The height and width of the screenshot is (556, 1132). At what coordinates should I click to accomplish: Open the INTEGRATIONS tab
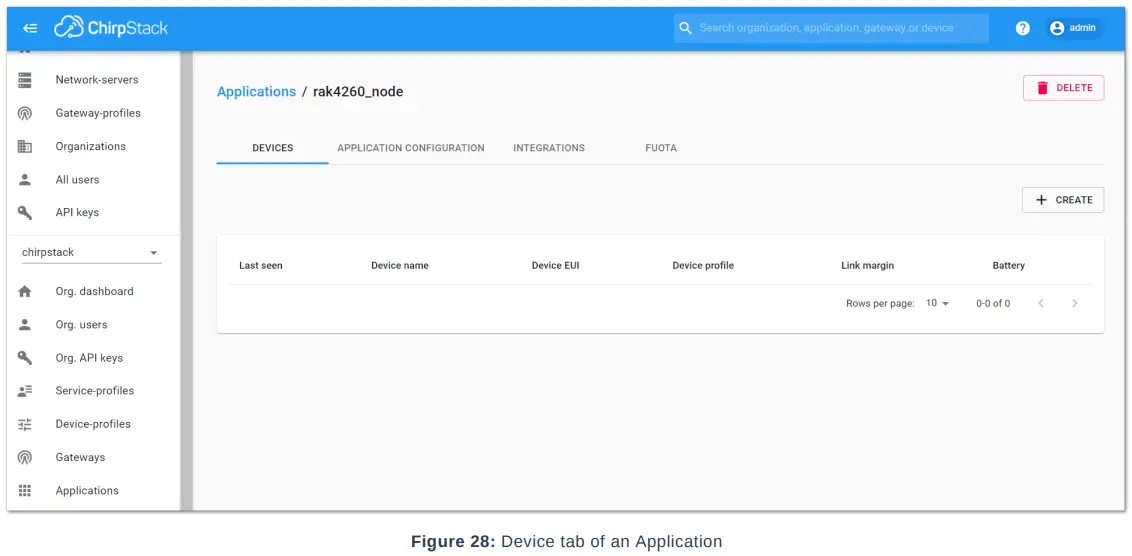[x=549, y=148]
